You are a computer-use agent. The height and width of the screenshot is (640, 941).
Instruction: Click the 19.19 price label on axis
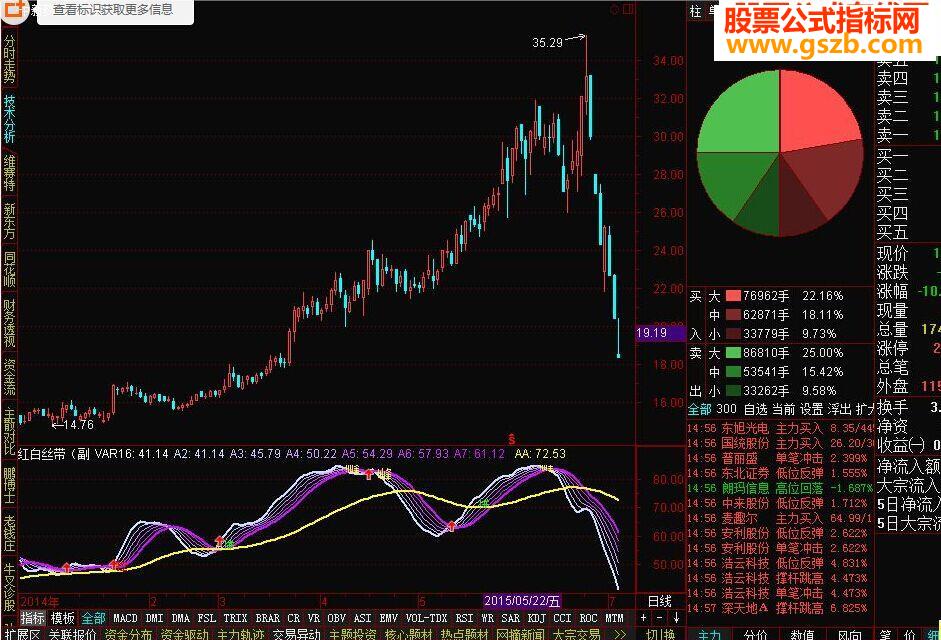(x=660, y=333)
